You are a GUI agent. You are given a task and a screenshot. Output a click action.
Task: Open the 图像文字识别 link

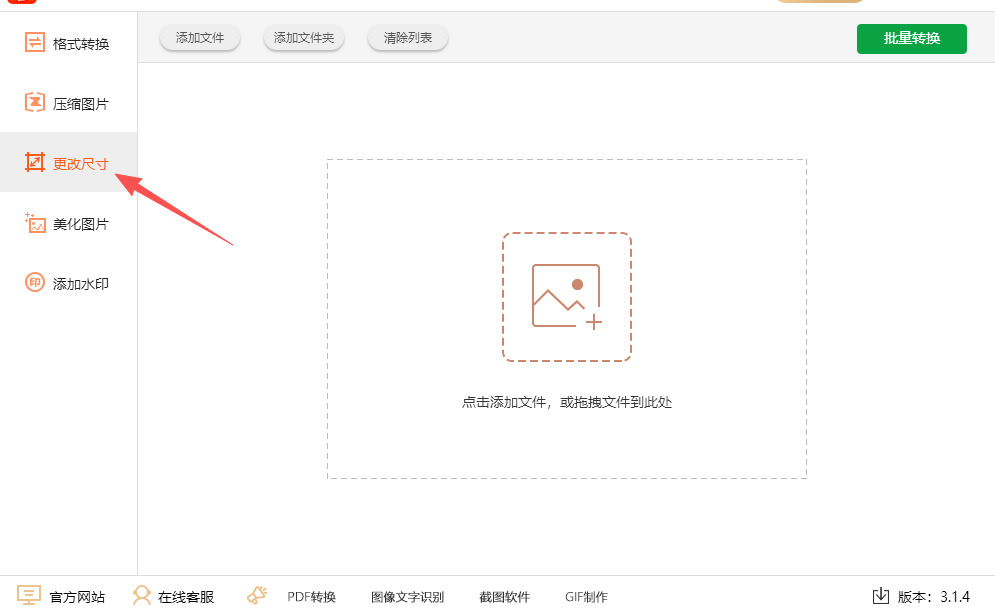coord(407,597)
